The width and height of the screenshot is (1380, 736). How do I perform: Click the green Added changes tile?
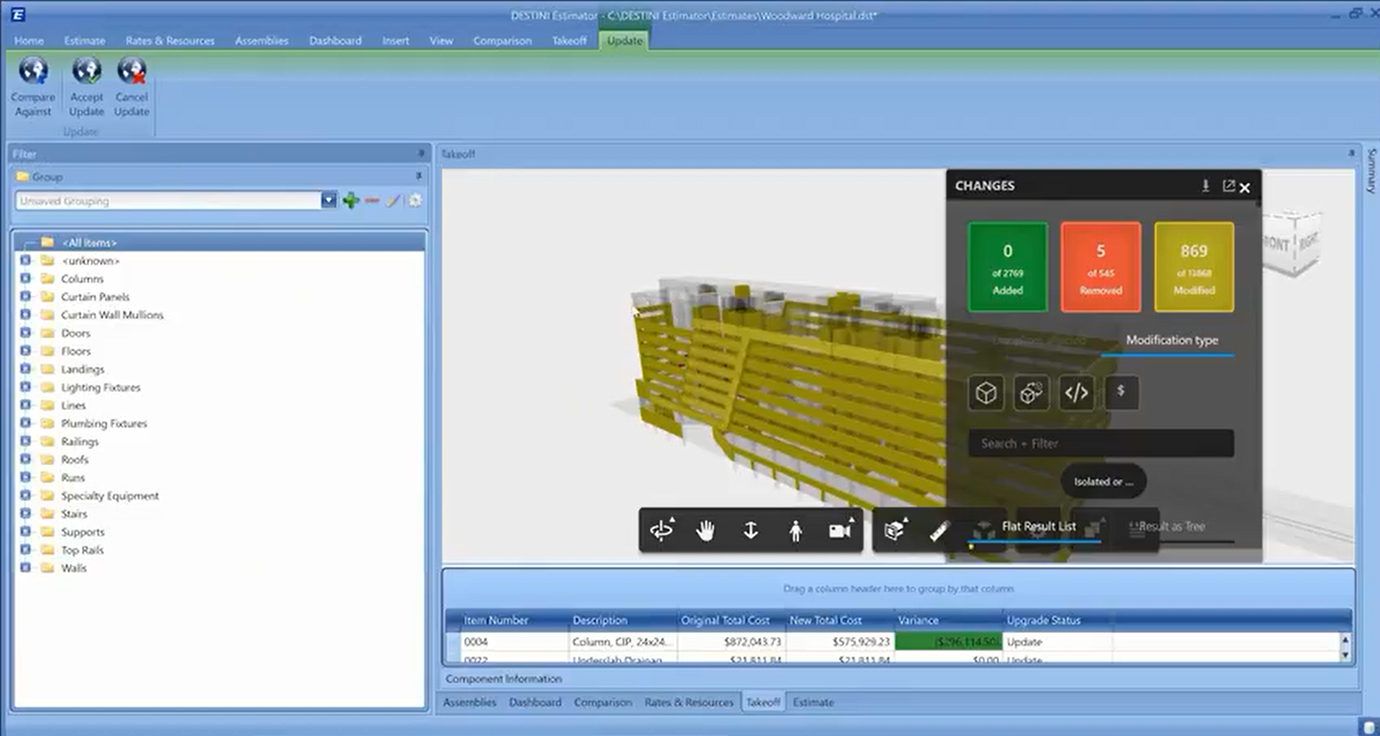pyautogui.click(x=1008, y=267)
